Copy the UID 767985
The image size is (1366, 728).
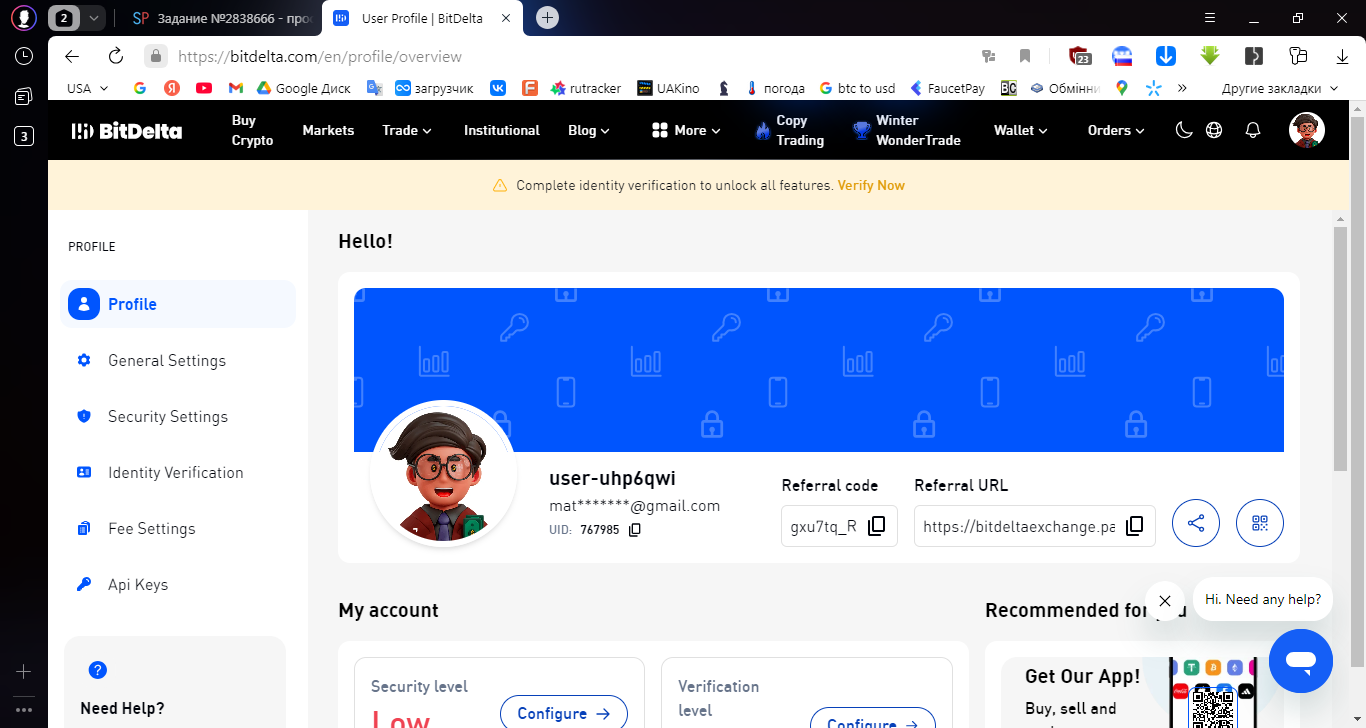(635, 530)
